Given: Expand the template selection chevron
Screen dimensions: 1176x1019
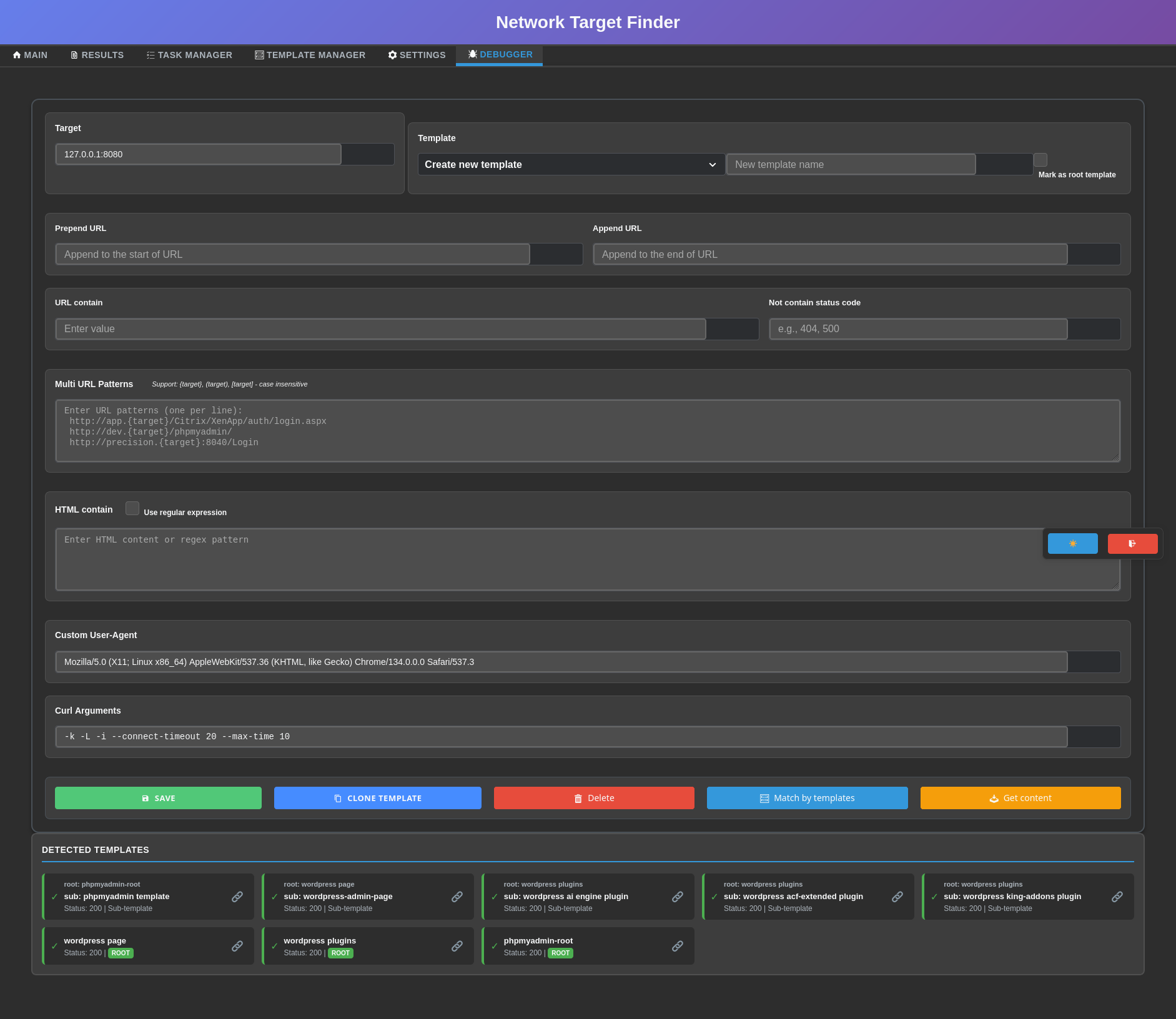Looking at the screenshot, I should click(713, 164).
